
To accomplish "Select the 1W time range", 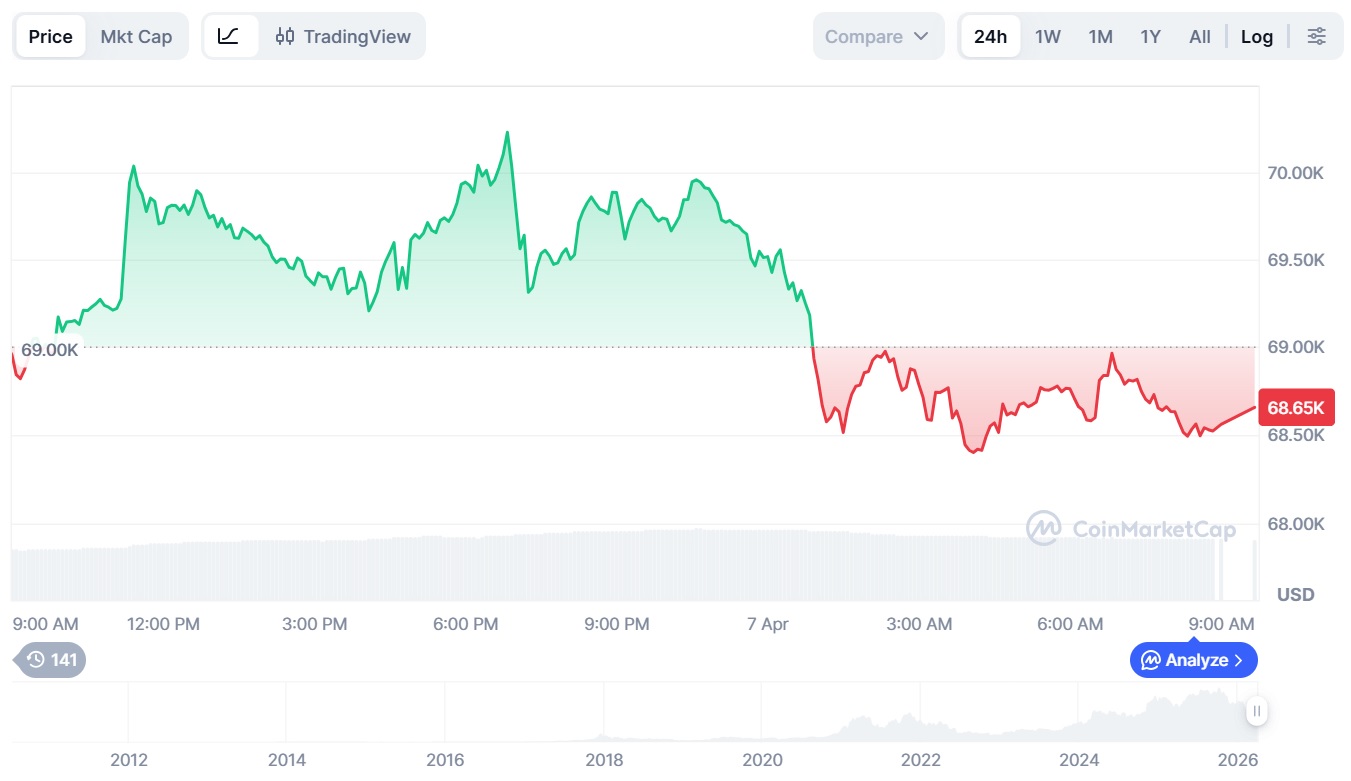I will (1047, 36).
